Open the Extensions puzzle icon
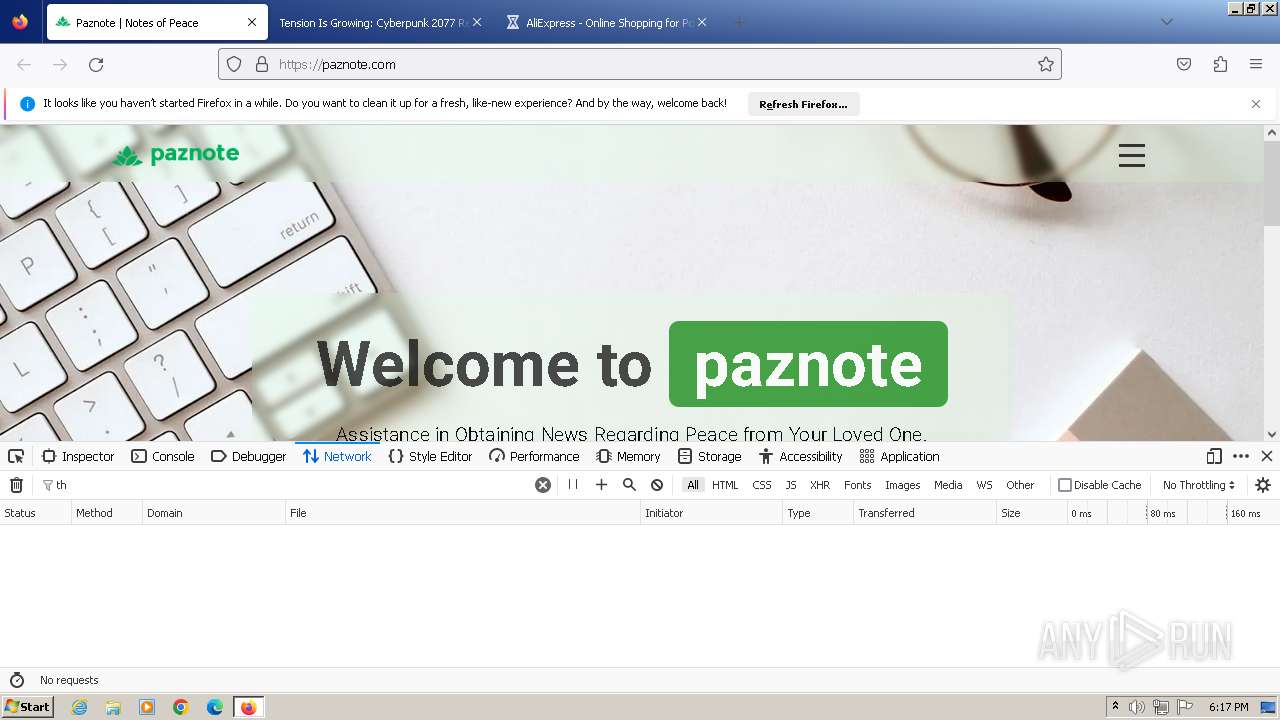 pos(1220,64)
